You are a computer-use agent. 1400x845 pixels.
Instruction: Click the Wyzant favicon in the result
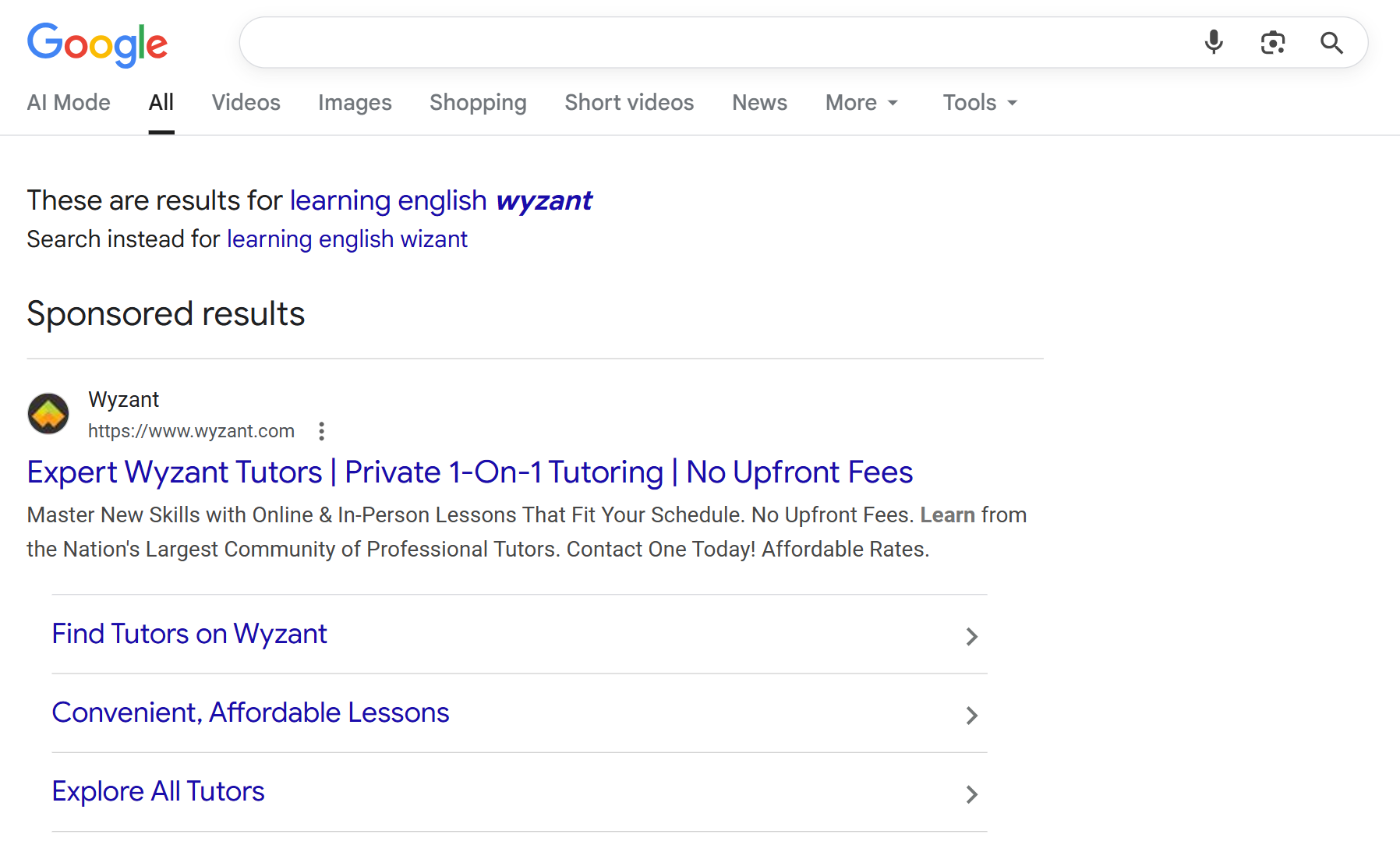(48, 413)
